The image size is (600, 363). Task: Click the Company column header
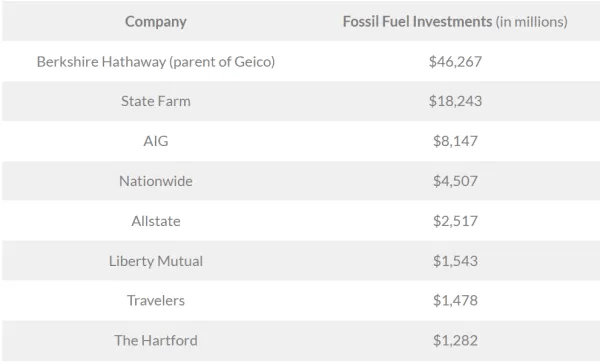click(156, 21)
